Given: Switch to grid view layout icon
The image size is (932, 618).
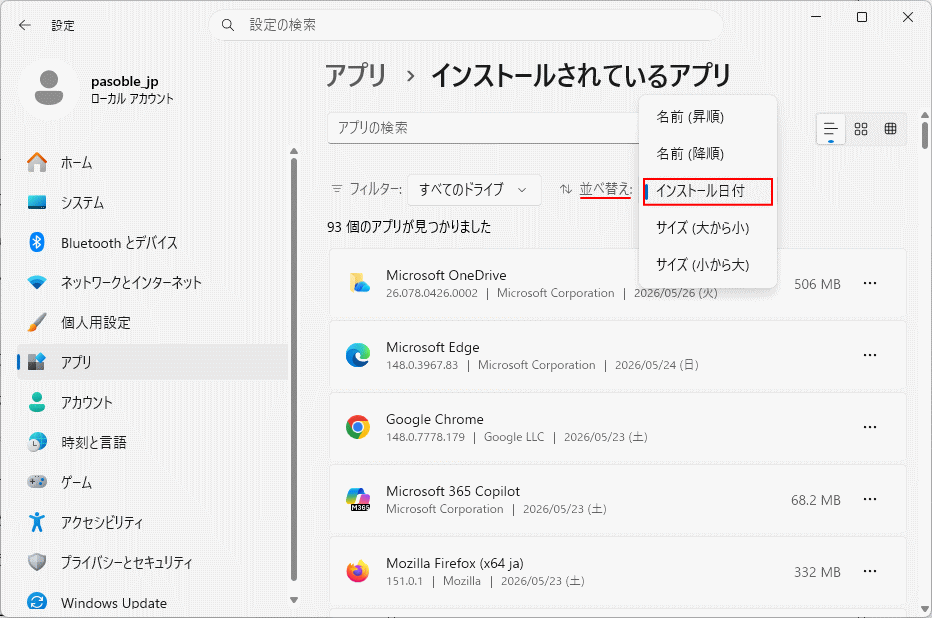Looking at the screenshot, I should coord(861,129).
